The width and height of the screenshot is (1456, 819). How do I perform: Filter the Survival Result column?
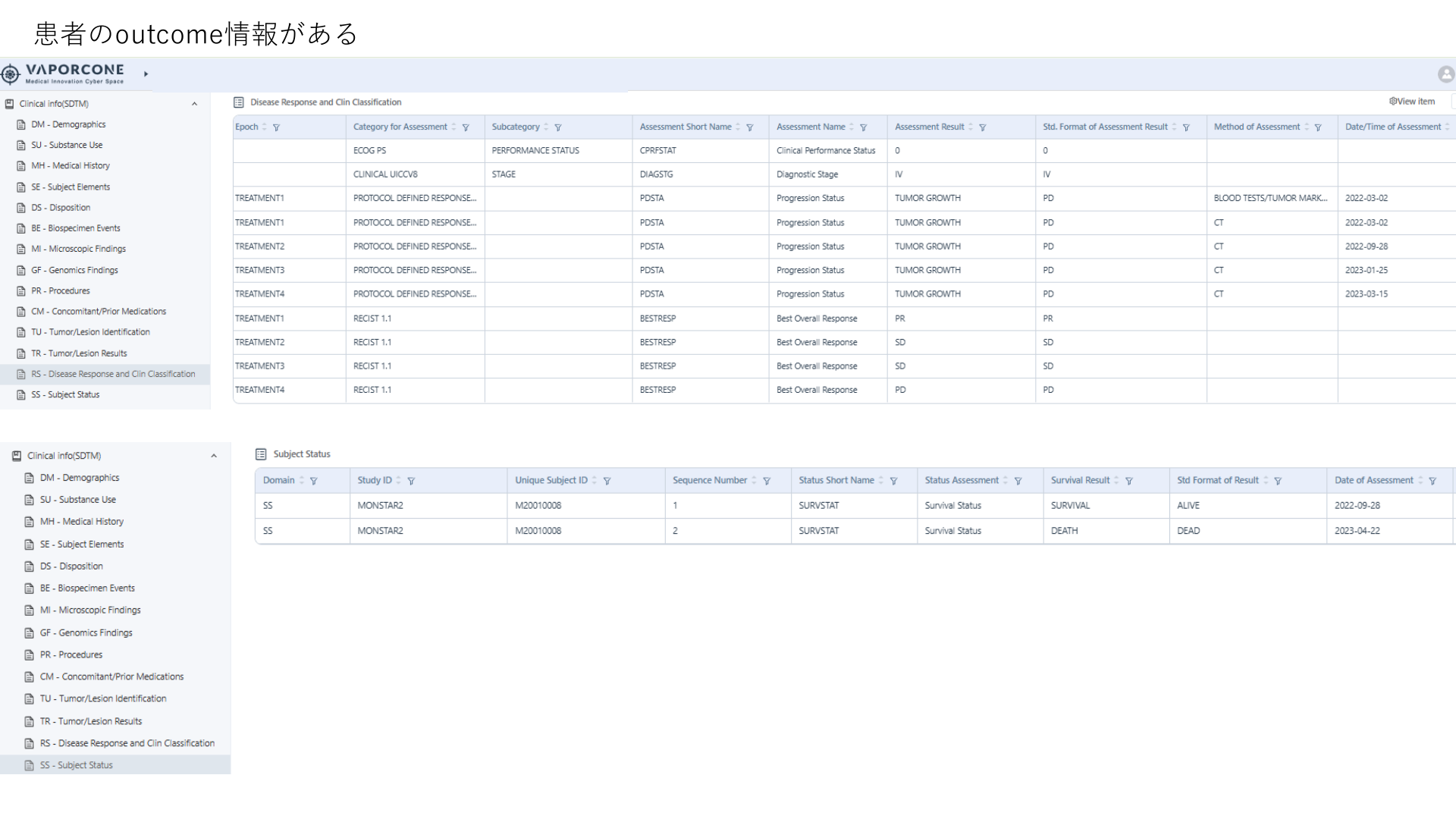point(1129,481)
